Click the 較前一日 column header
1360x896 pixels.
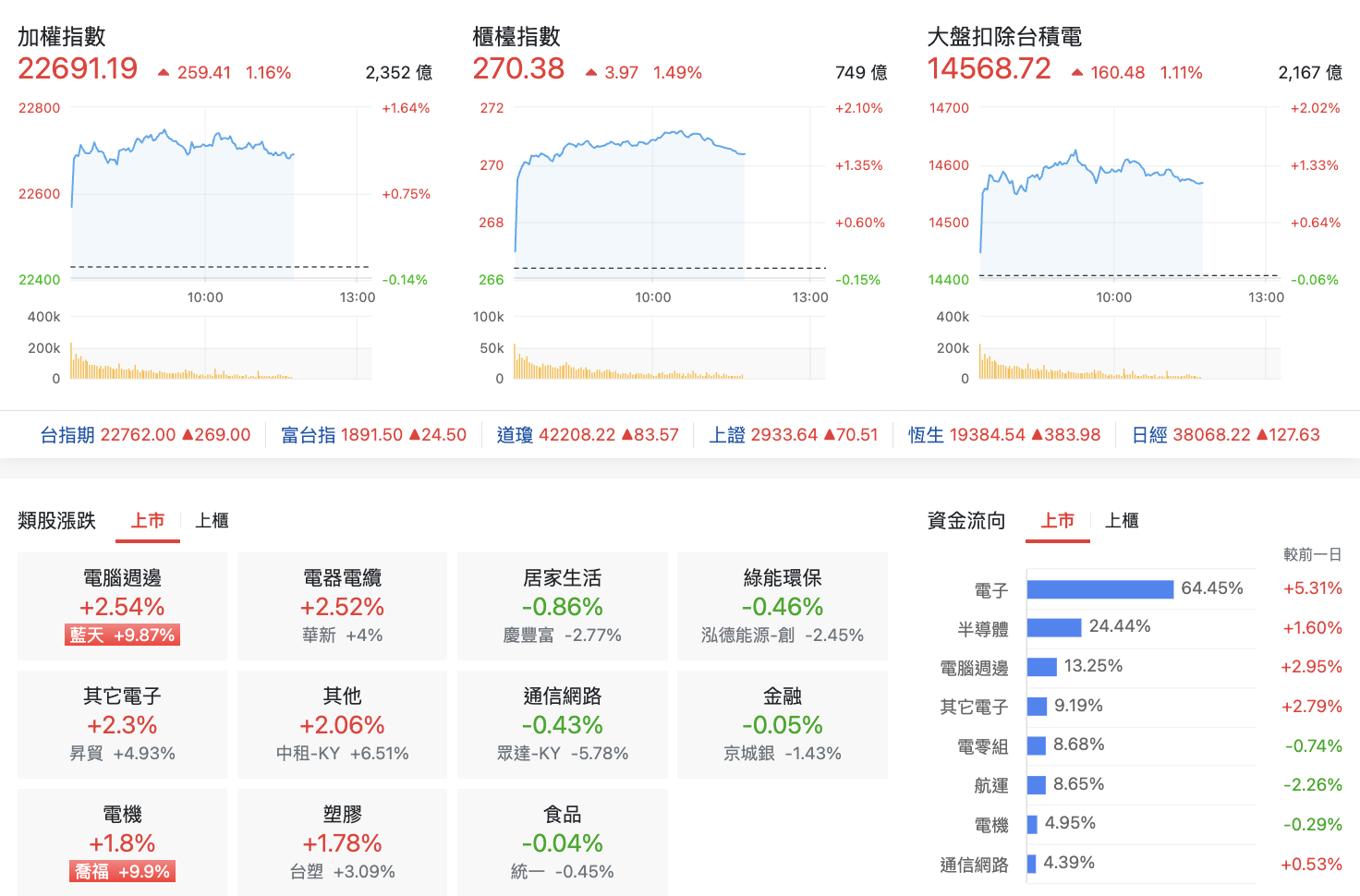(x=1313, y=554)
